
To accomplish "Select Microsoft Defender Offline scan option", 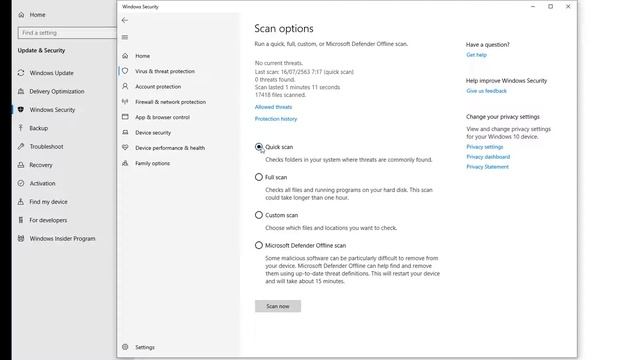I will click(x=259, y=245).
